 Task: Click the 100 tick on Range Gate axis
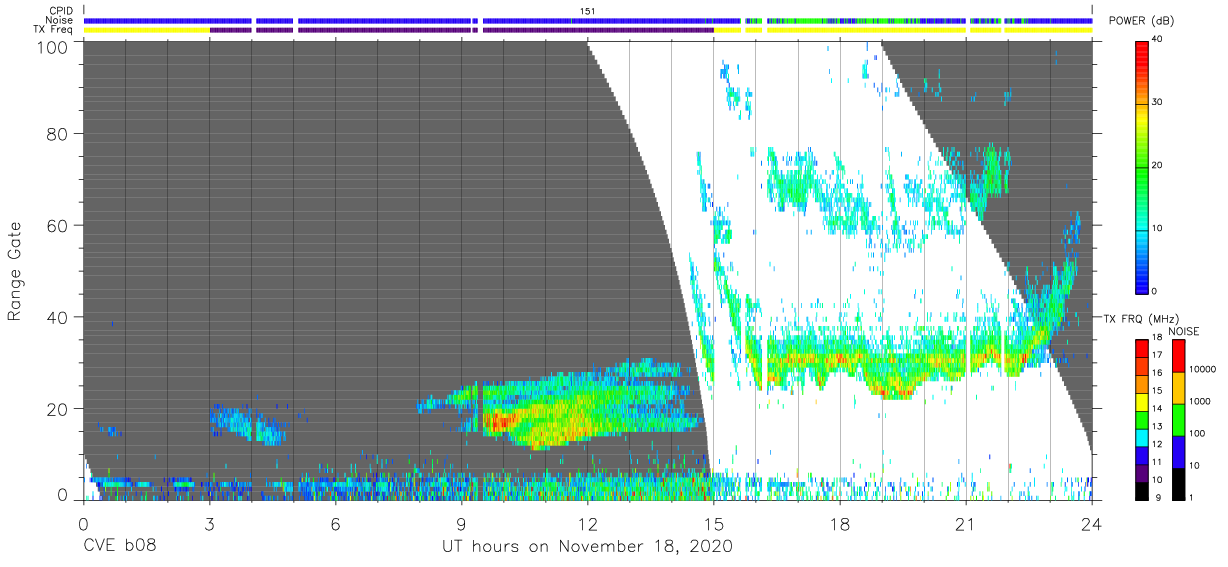click(x=54, y=46)
